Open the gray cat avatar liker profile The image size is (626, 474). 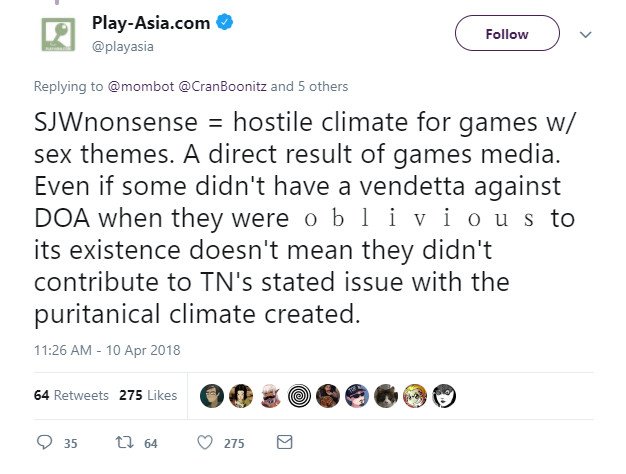click(x=386, y=396)
